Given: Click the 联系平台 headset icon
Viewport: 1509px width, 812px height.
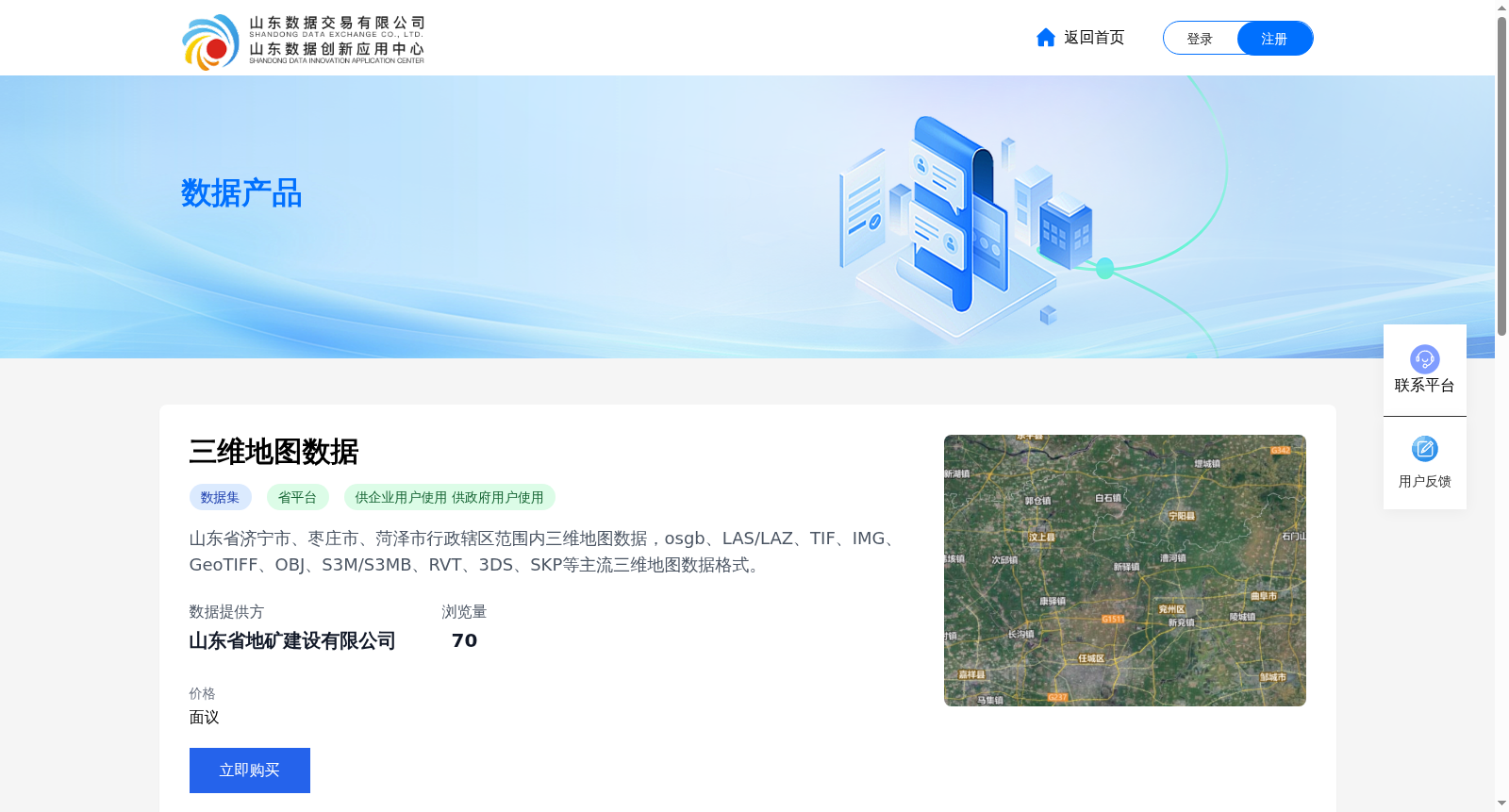Looking at the screenshot, I should (1424, 358).
